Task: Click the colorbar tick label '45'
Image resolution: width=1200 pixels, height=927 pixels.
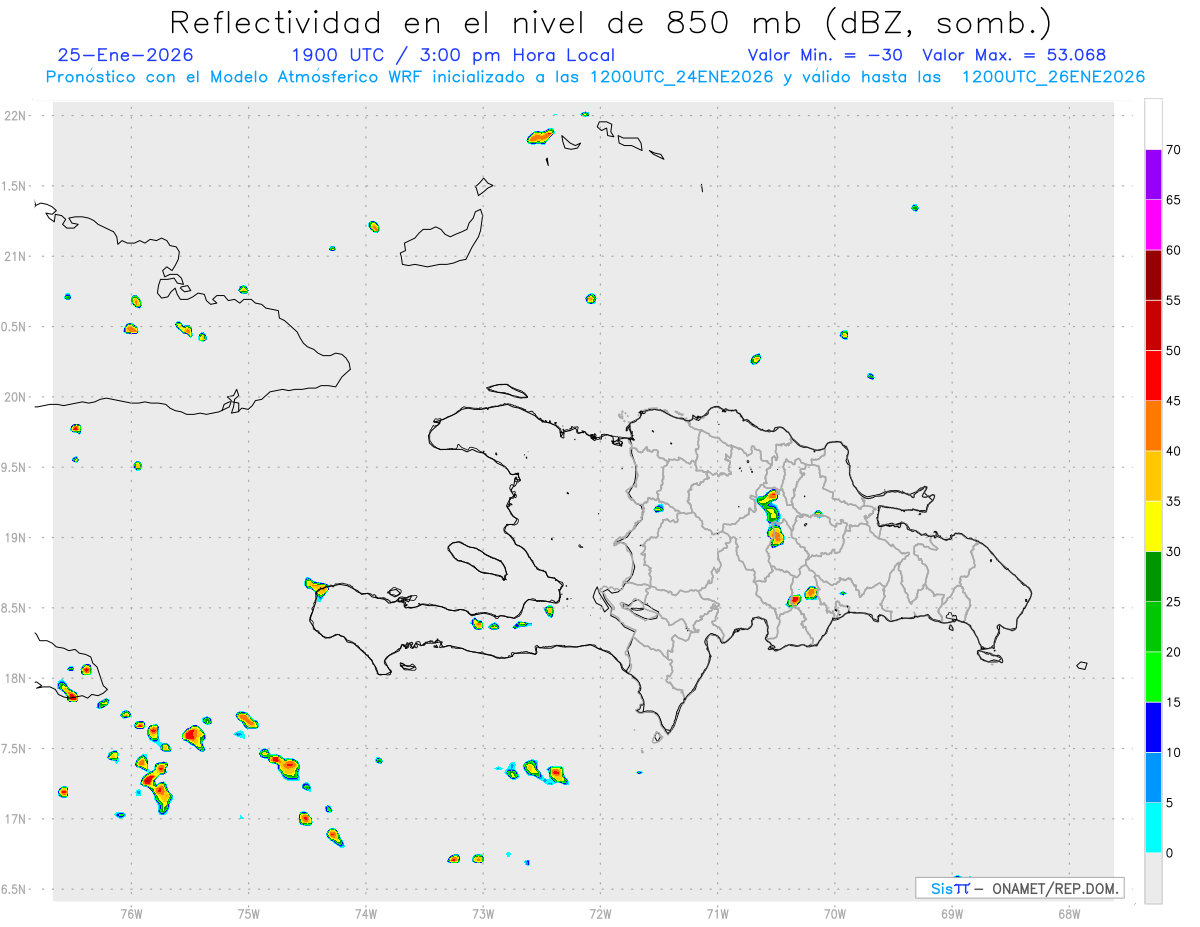Action: click(1173, 401)
